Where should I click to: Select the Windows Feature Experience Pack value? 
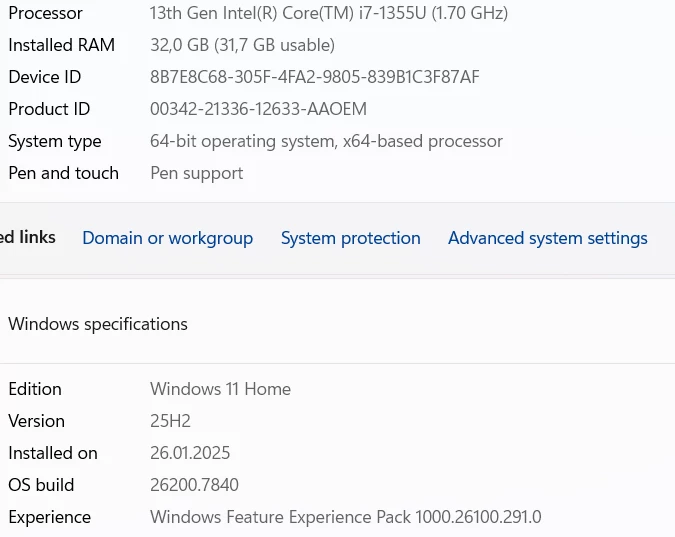(346, 517)
